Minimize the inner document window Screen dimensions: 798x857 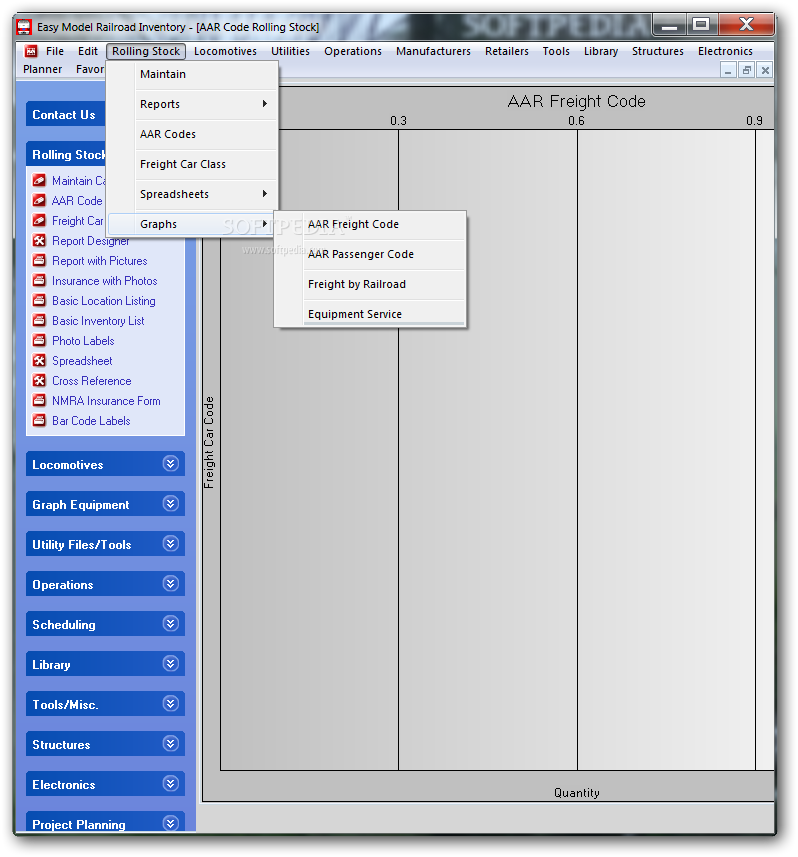pyautogui.click(x=727, y=70)
